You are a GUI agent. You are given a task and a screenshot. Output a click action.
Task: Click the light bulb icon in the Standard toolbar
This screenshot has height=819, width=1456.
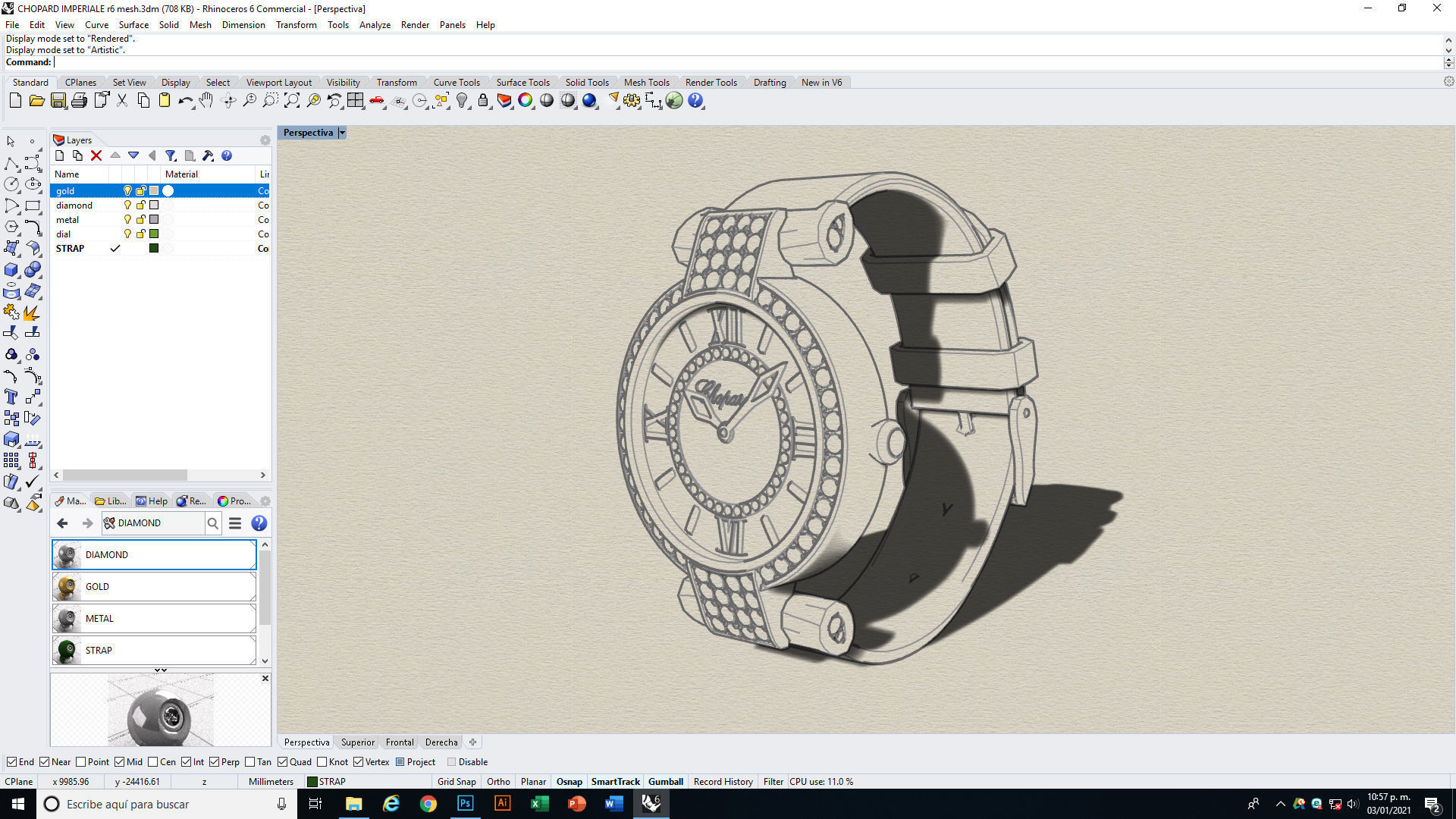click(x=462, y=100)
